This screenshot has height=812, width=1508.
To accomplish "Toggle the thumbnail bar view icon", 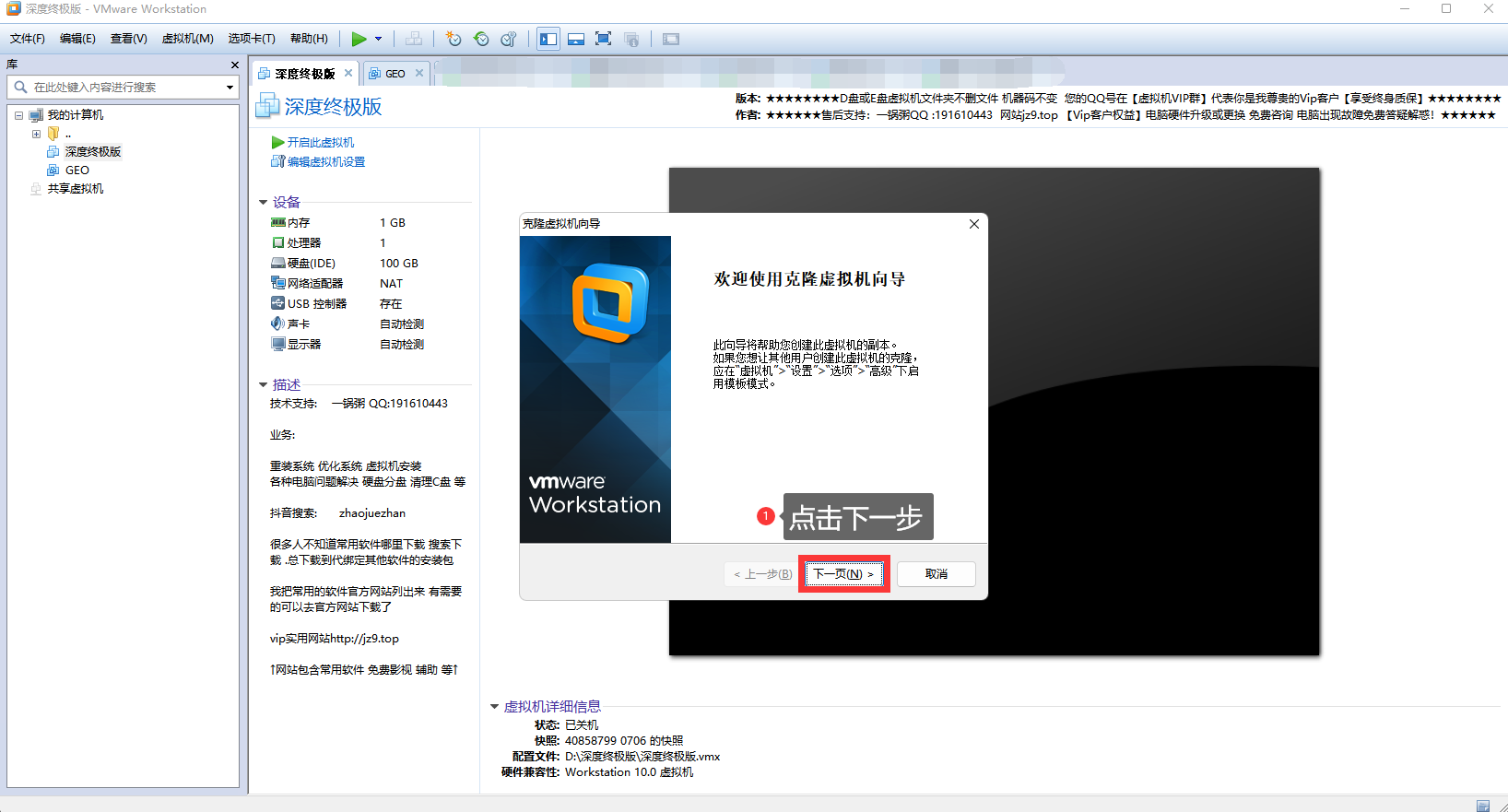I will pos(576,39).
